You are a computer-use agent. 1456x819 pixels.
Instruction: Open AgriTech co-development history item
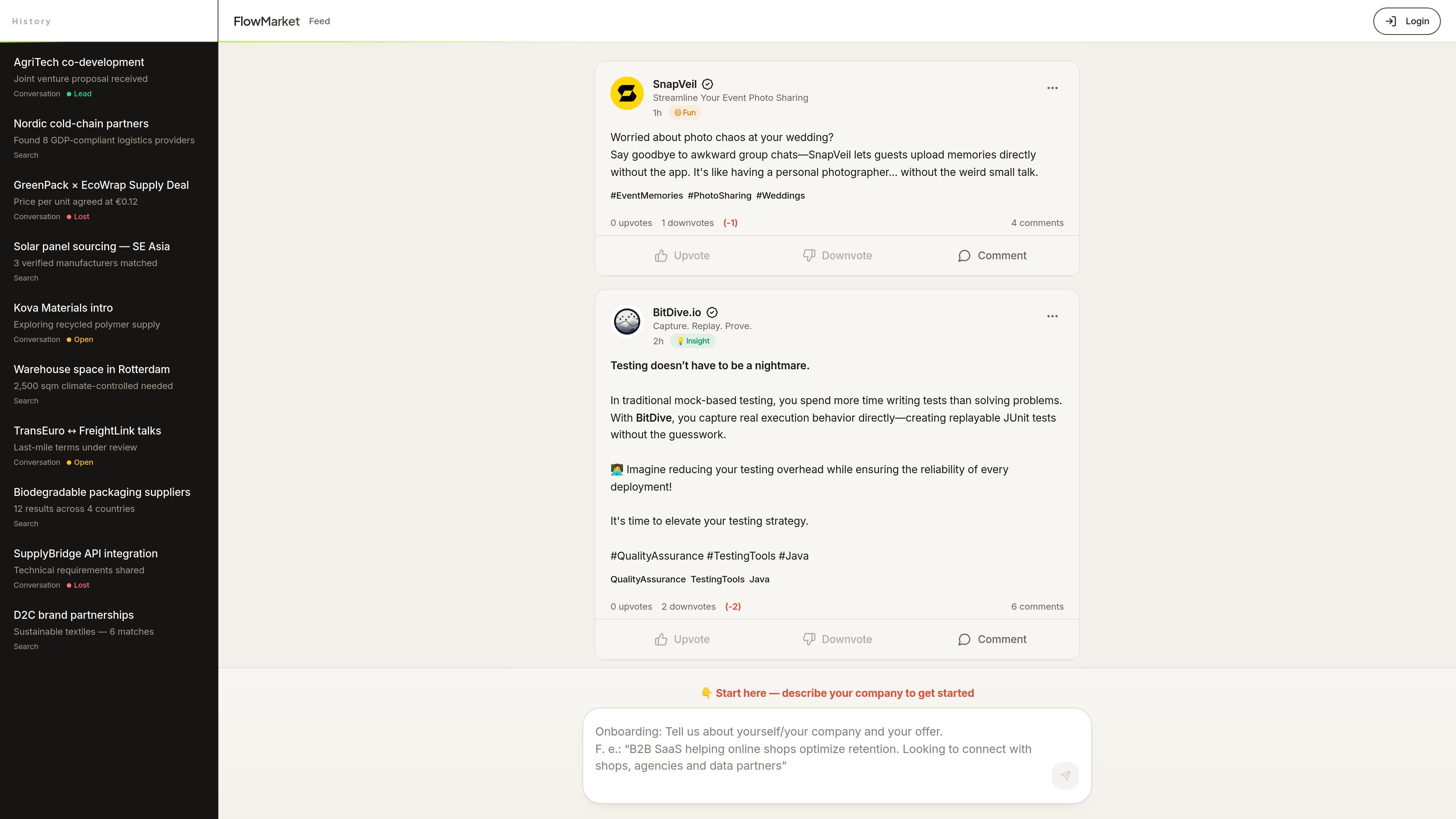pyautogui.click(x=108, y=77)
